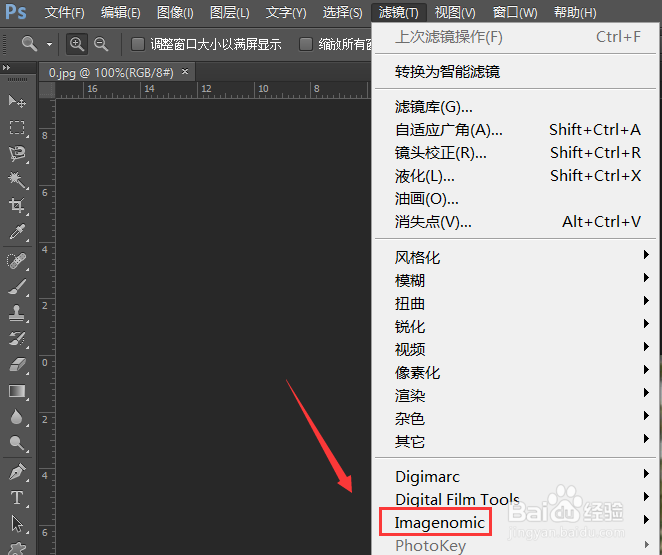This screenshot has height=555, width=662.
Task: Select the Eraser tool
Action: click(x=17, y=365)
